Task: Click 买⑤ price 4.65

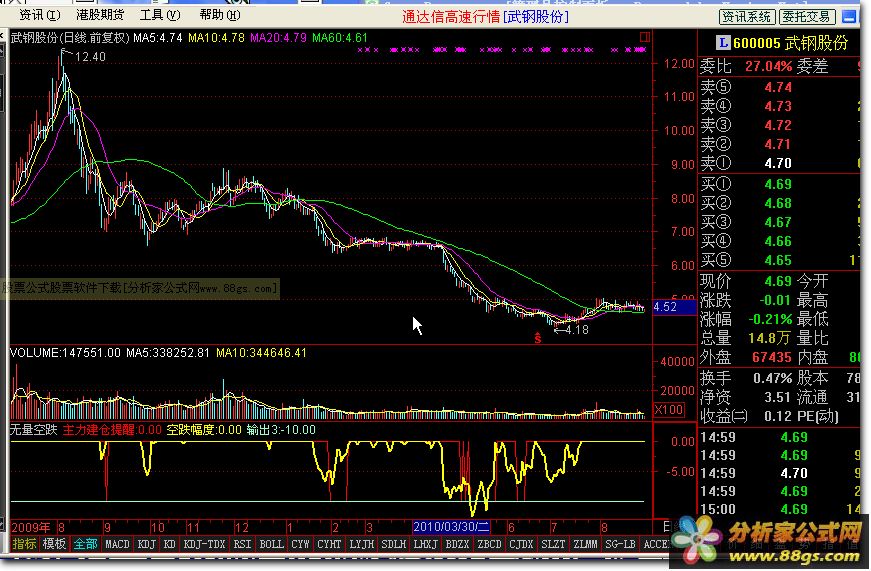Action: click(x=778, y=261)
